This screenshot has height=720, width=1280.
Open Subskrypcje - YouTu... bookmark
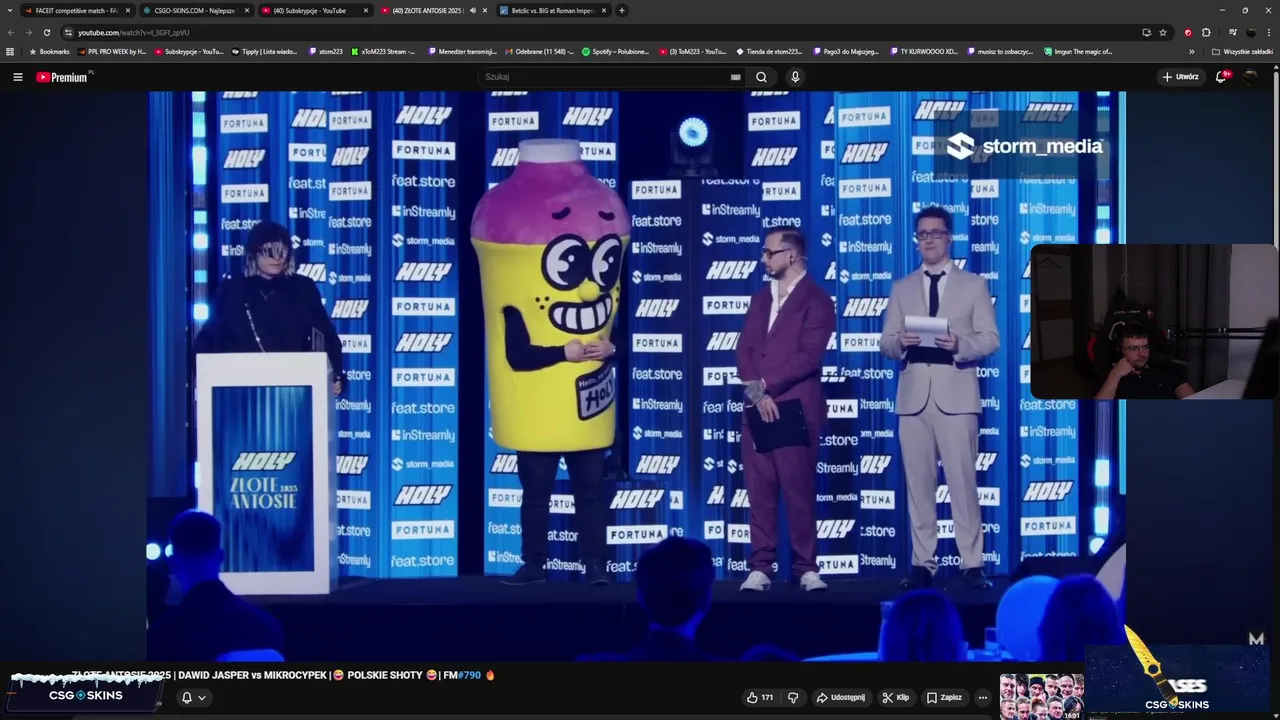tap(189, 51)
